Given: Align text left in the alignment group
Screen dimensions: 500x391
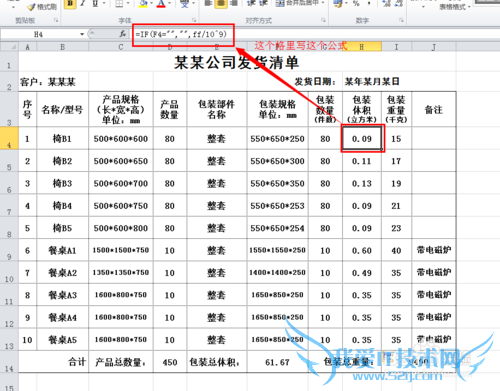Looking at the screenshot, I should tap(208, 3).
